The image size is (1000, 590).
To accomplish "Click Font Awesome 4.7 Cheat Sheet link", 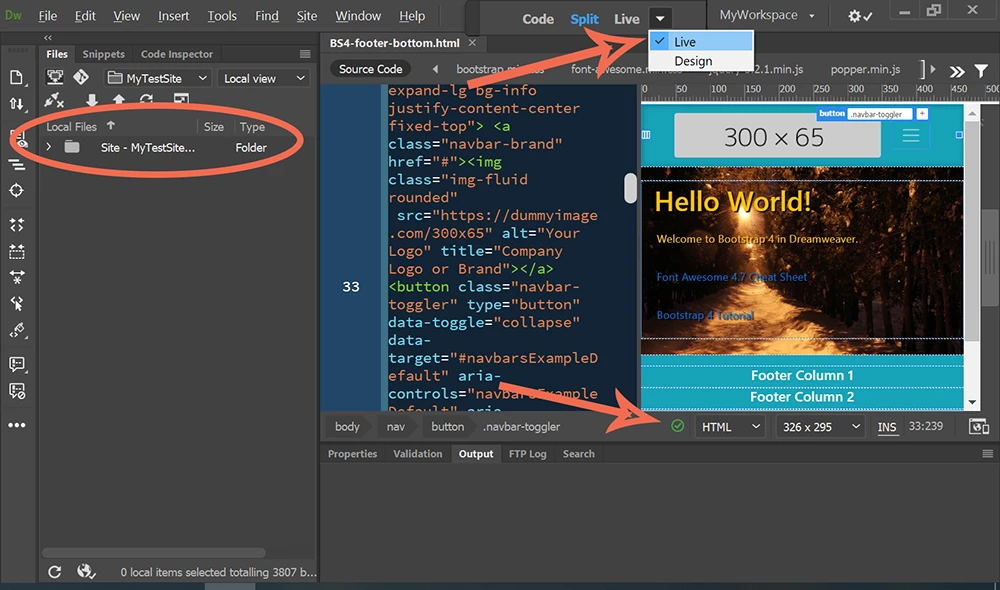I will click(732, 277).
